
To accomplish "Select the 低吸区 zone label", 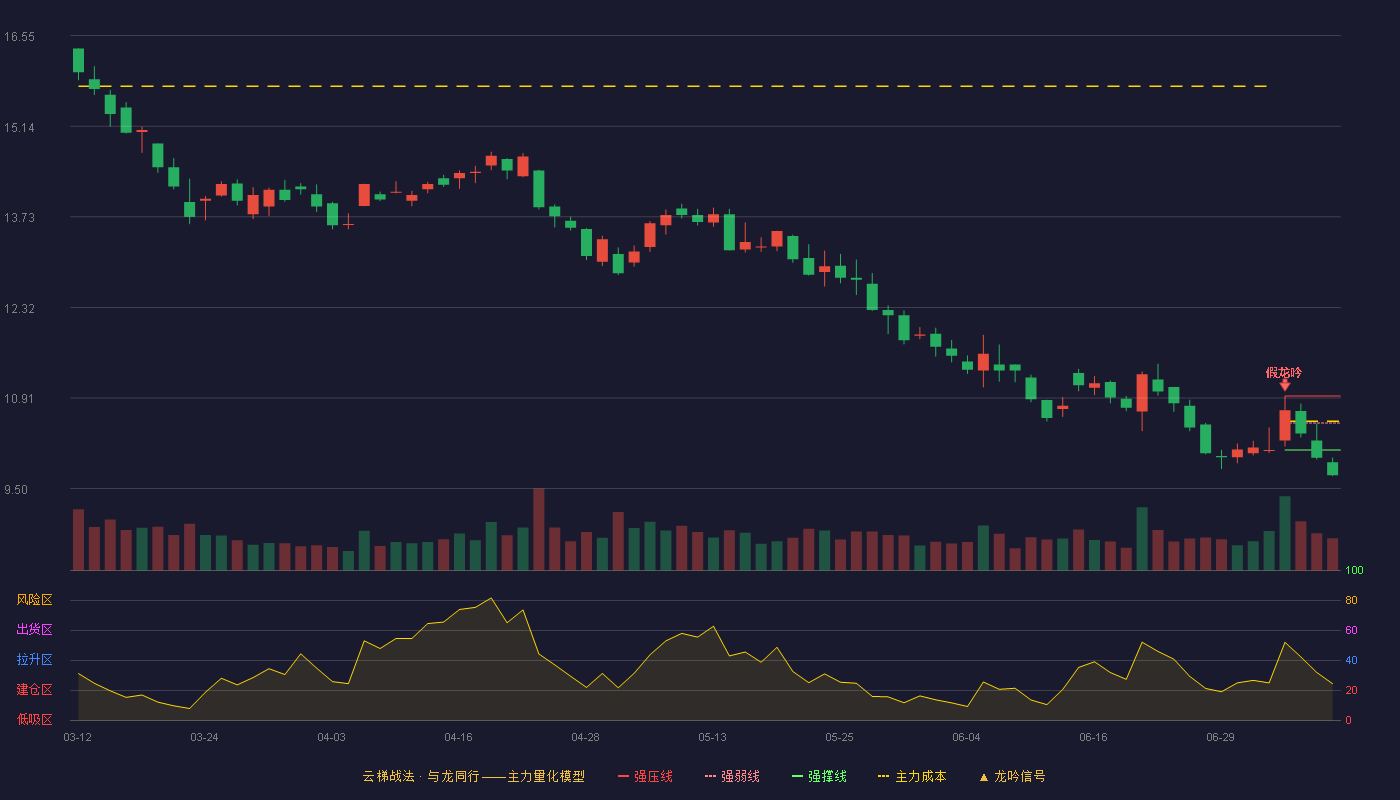I will (34, 719).
